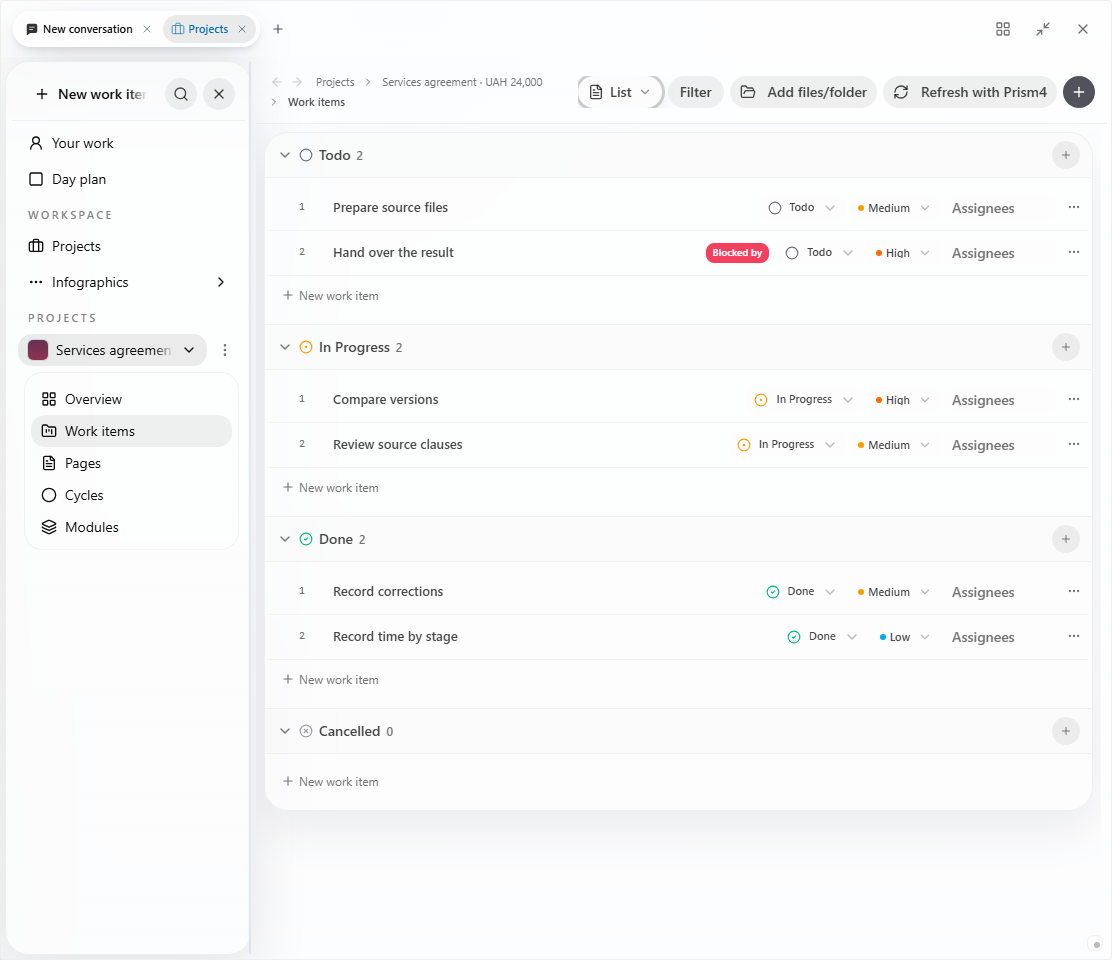The width and height of the screenshot is (1112, 960).
Task: Click Projects in the breadcrumb
Action: coord(335,82)
